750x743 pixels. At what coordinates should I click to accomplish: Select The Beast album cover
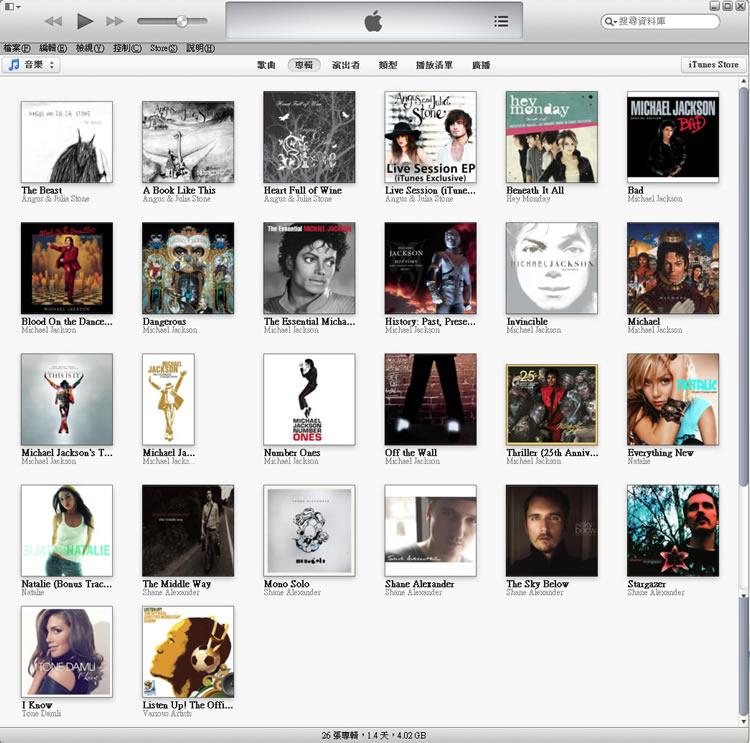[x=67, y=142]
